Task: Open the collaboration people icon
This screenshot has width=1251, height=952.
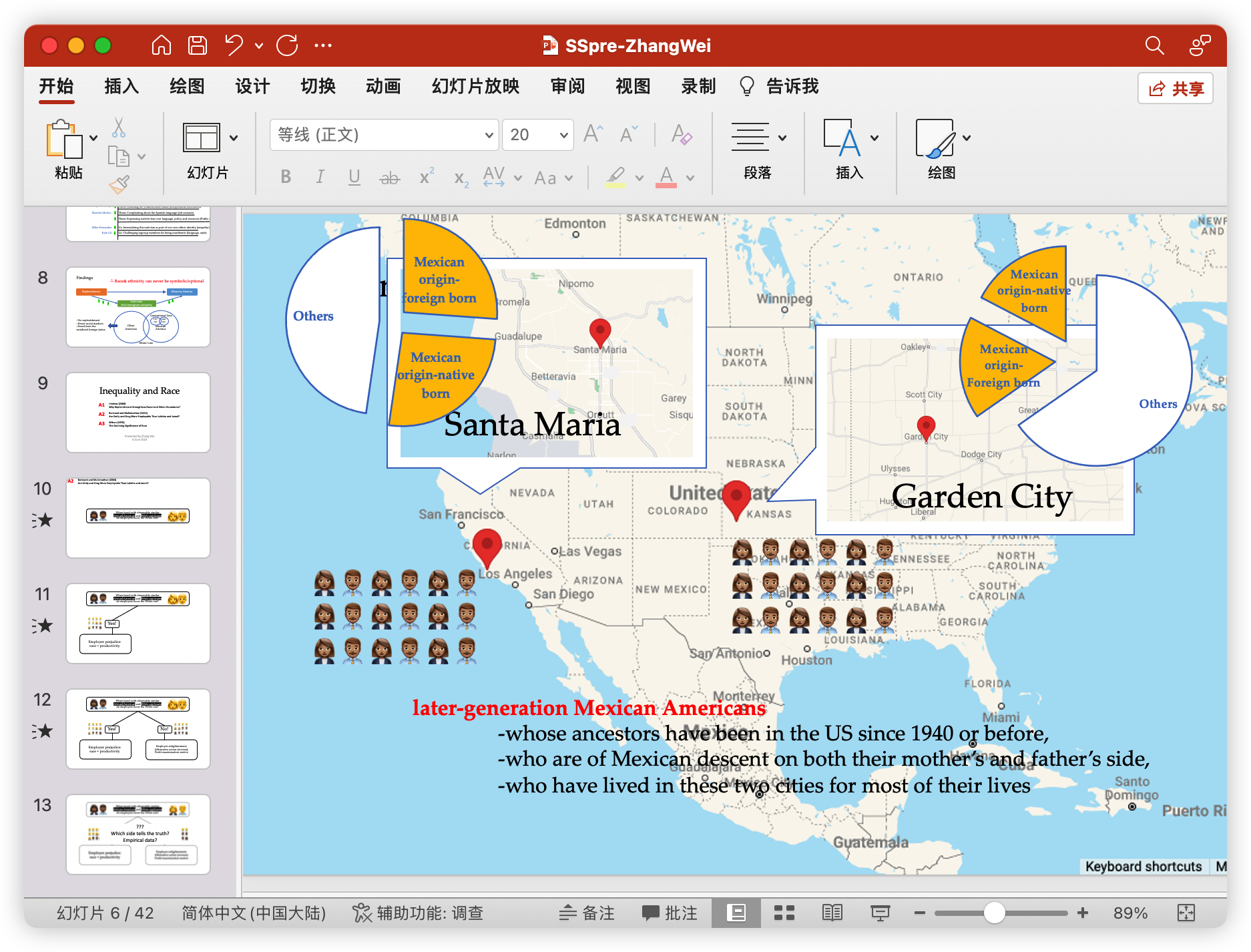Action: [1200, 45]
